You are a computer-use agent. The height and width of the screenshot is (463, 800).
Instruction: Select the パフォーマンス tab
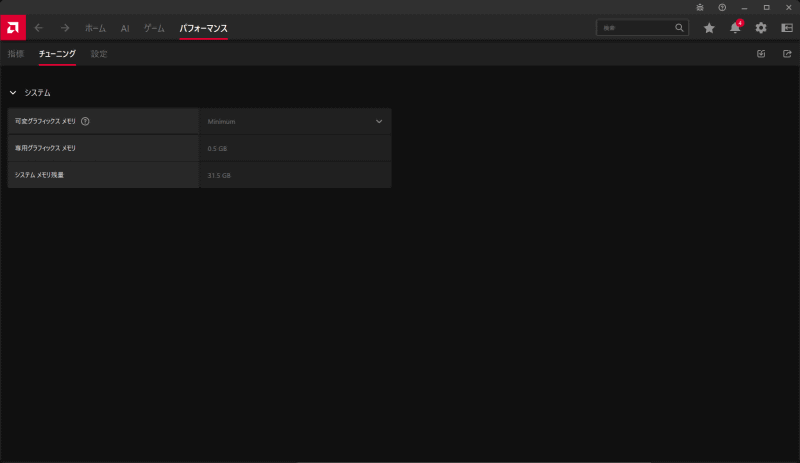click(204, 29)
